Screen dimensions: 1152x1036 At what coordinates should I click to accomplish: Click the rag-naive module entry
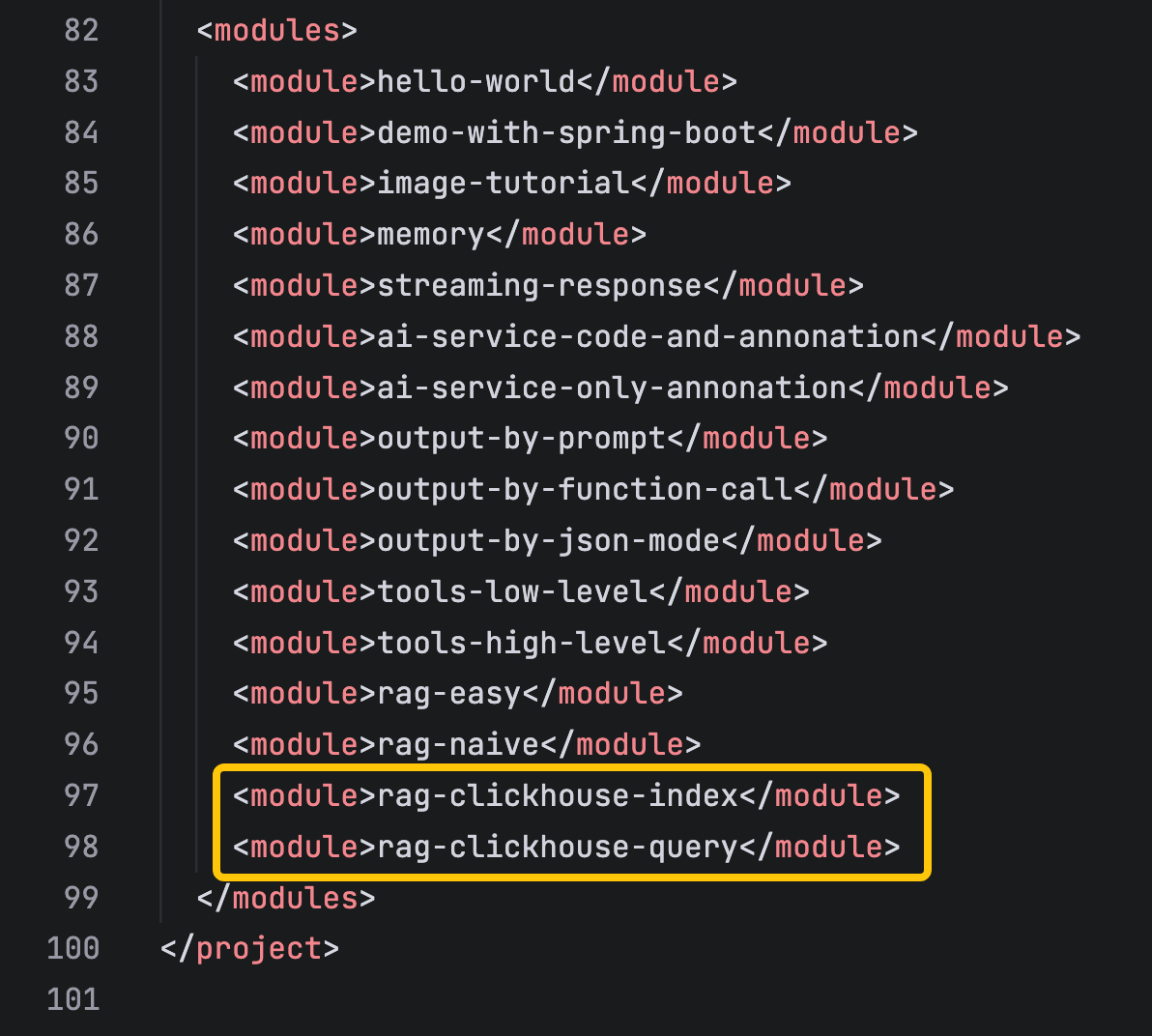pos(467,746)
